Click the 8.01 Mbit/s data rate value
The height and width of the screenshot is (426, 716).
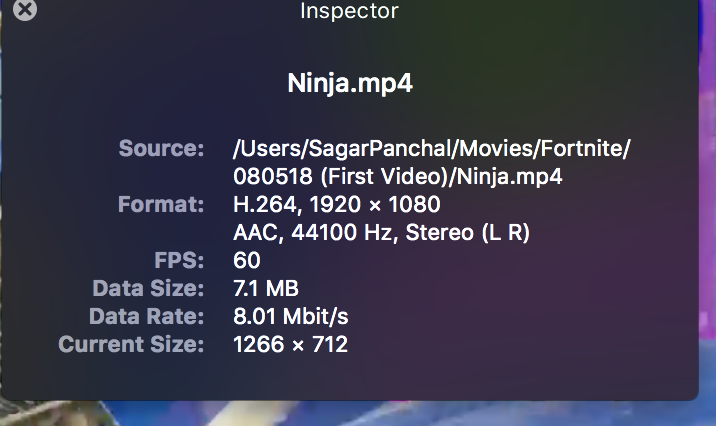click(291, 317)
